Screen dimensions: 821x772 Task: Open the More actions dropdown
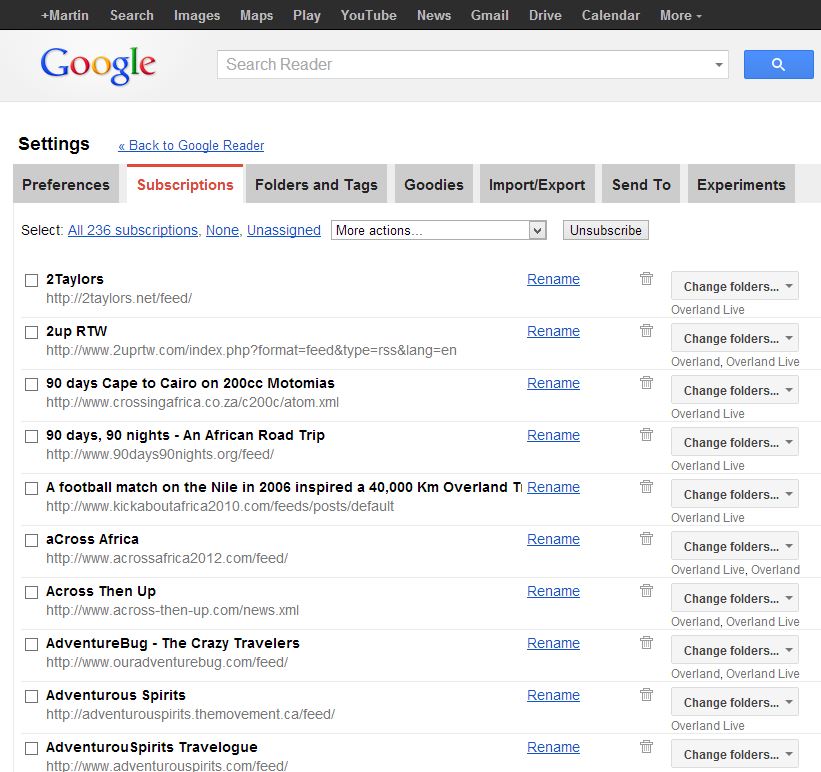(x=438, y=230)
